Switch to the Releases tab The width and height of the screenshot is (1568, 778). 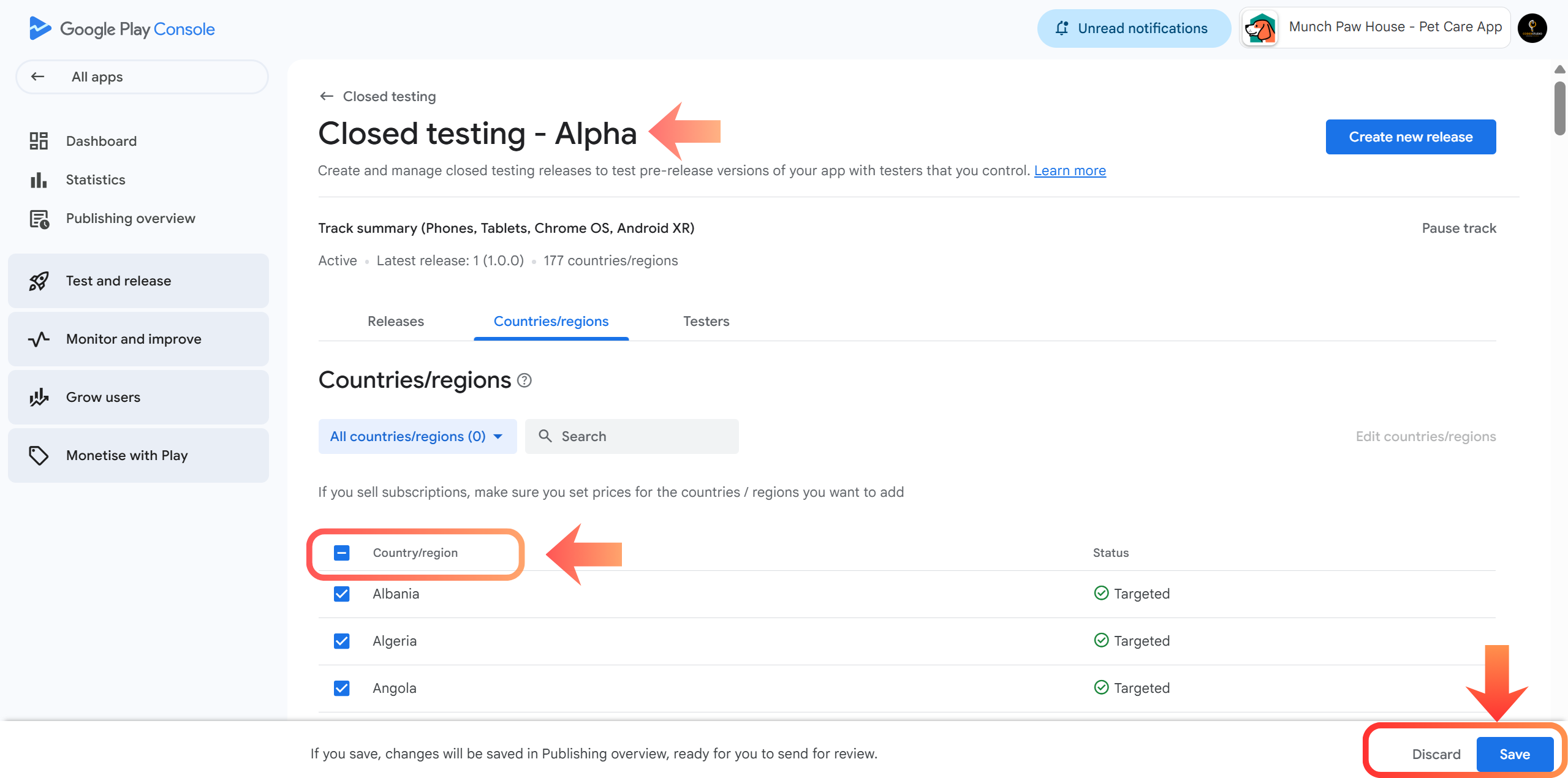pyautogui.click(x=395, y=321)
